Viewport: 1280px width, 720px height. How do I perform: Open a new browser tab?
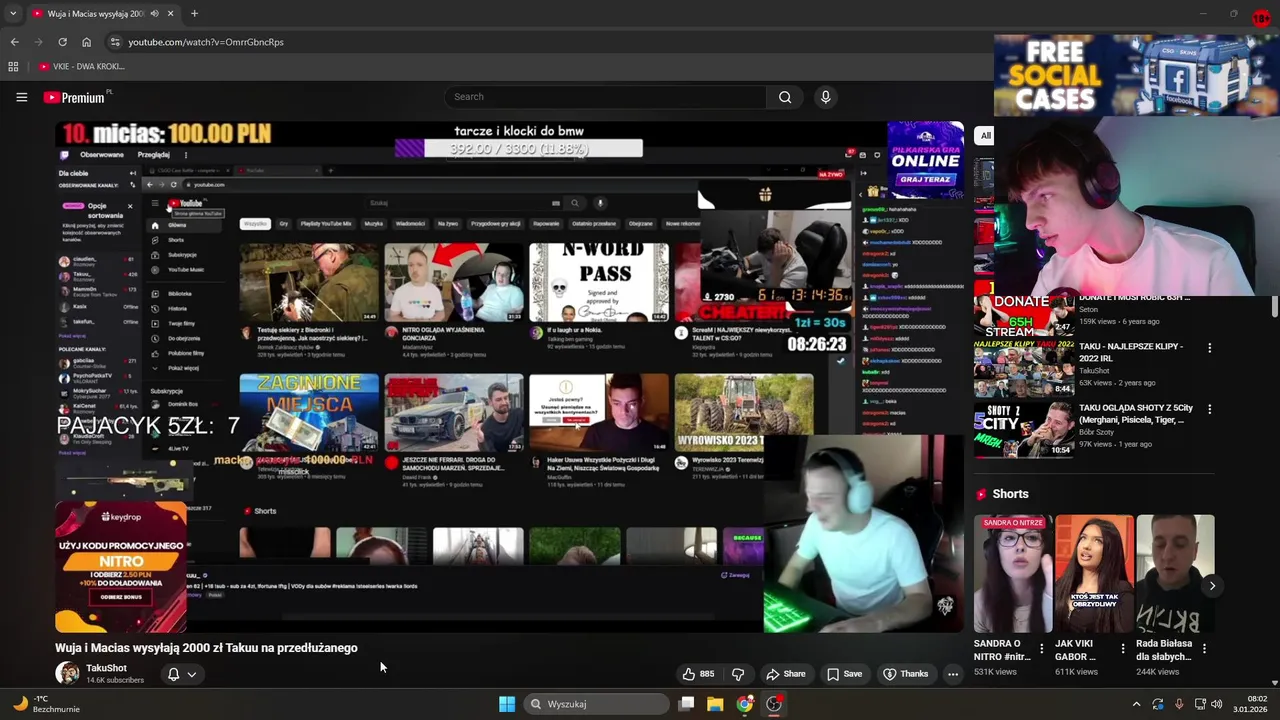(x=194, y=14)
